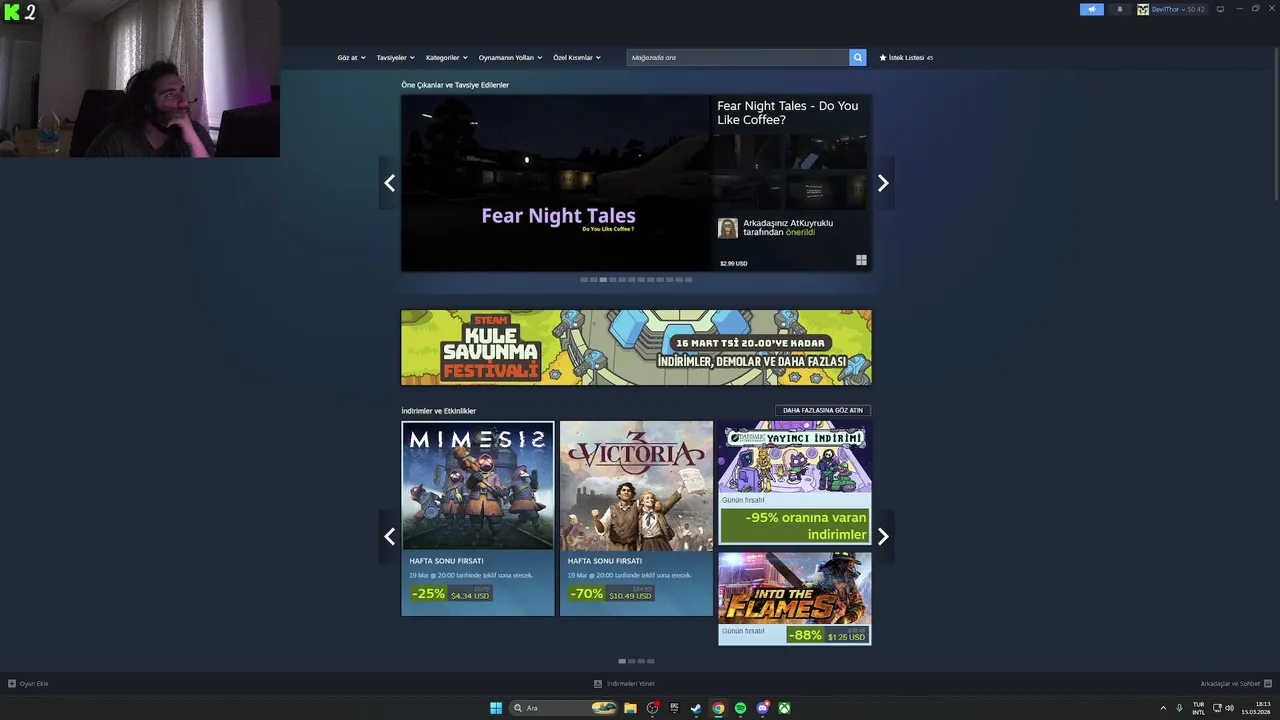The height and width of the screenshot is (720, 1280).
Task: Switch TUR INTL keyboard layout
Action: [x=1198, y=708]
